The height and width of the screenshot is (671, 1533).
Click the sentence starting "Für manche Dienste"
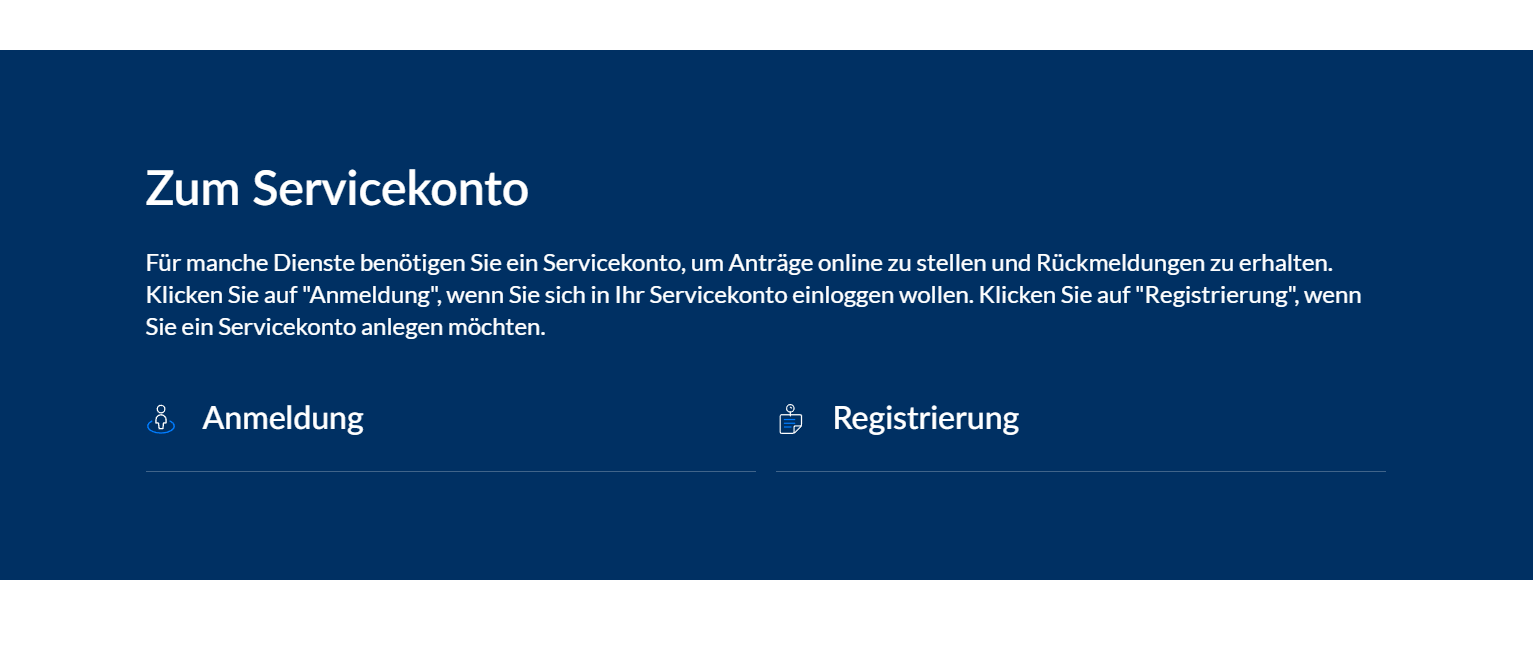pyautogui.click(x=740, y=263)
